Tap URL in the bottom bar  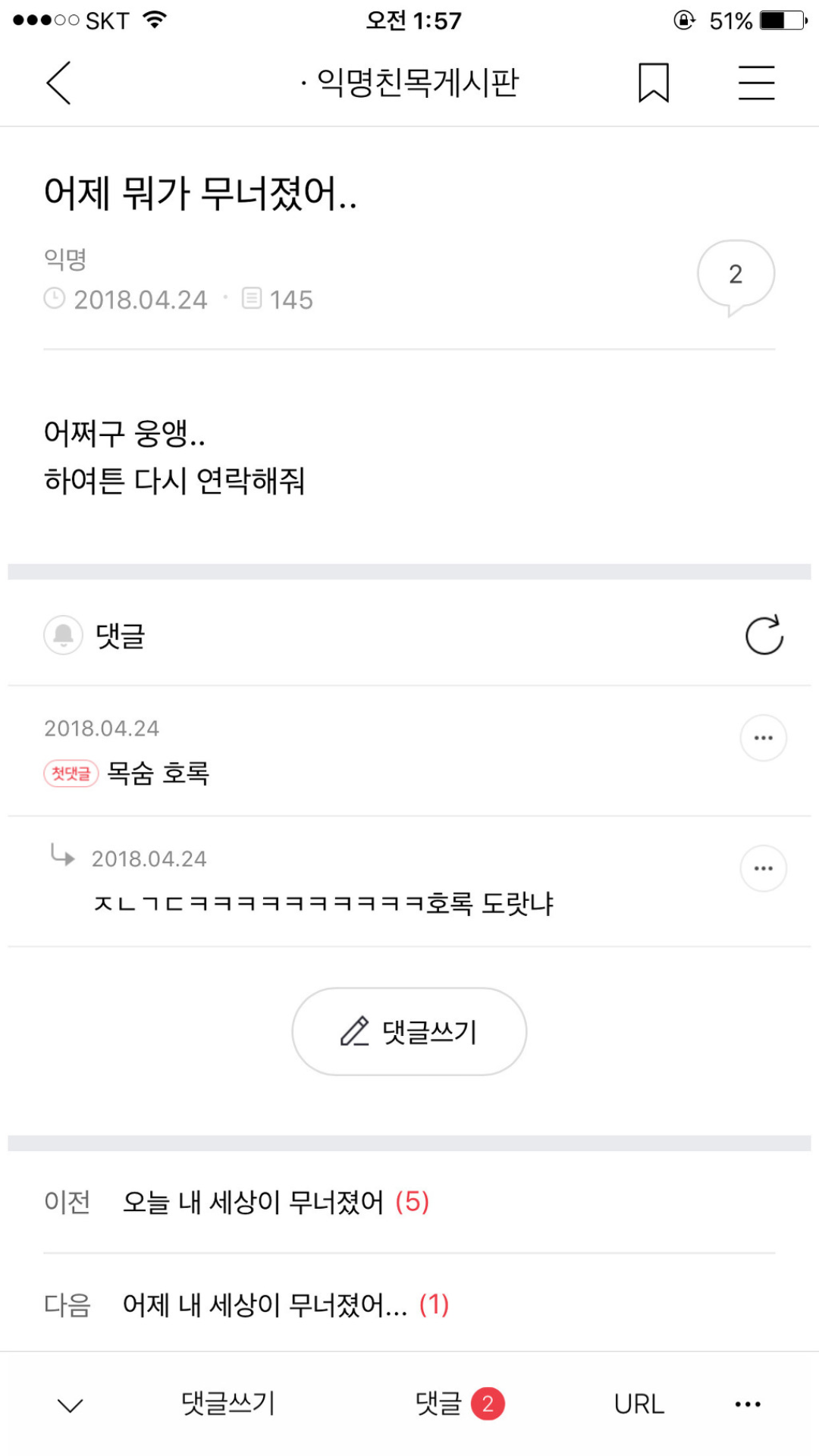(639, 1404)
